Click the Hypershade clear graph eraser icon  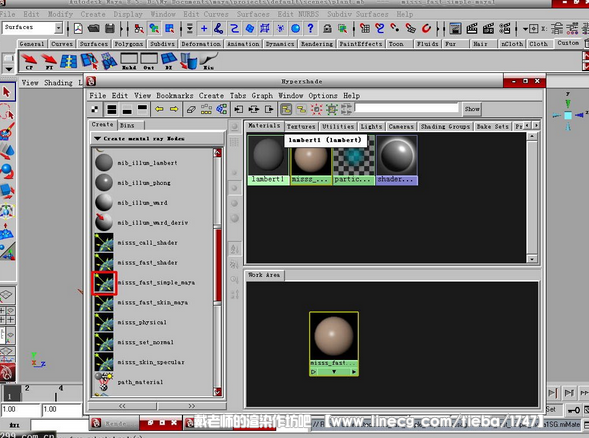191,109
